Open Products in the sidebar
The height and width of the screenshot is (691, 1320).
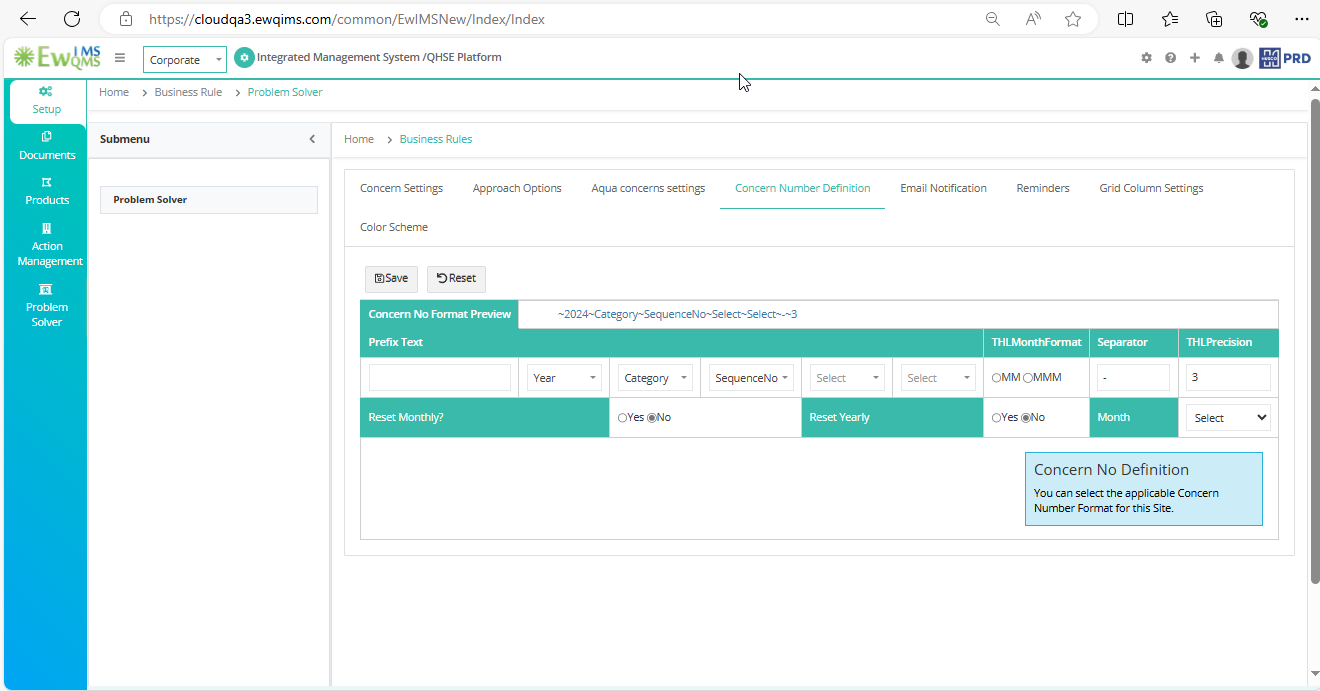tap(47, 191)
